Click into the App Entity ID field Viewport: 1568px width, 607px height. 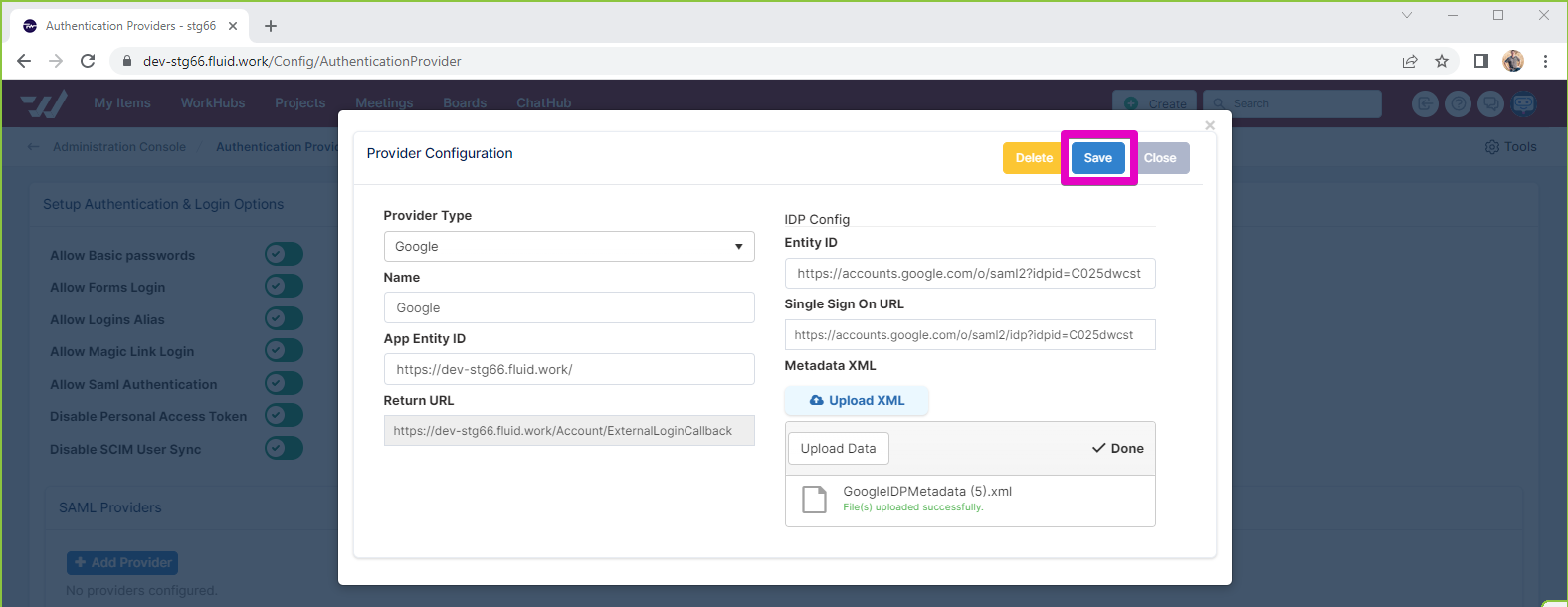[568, 369]
